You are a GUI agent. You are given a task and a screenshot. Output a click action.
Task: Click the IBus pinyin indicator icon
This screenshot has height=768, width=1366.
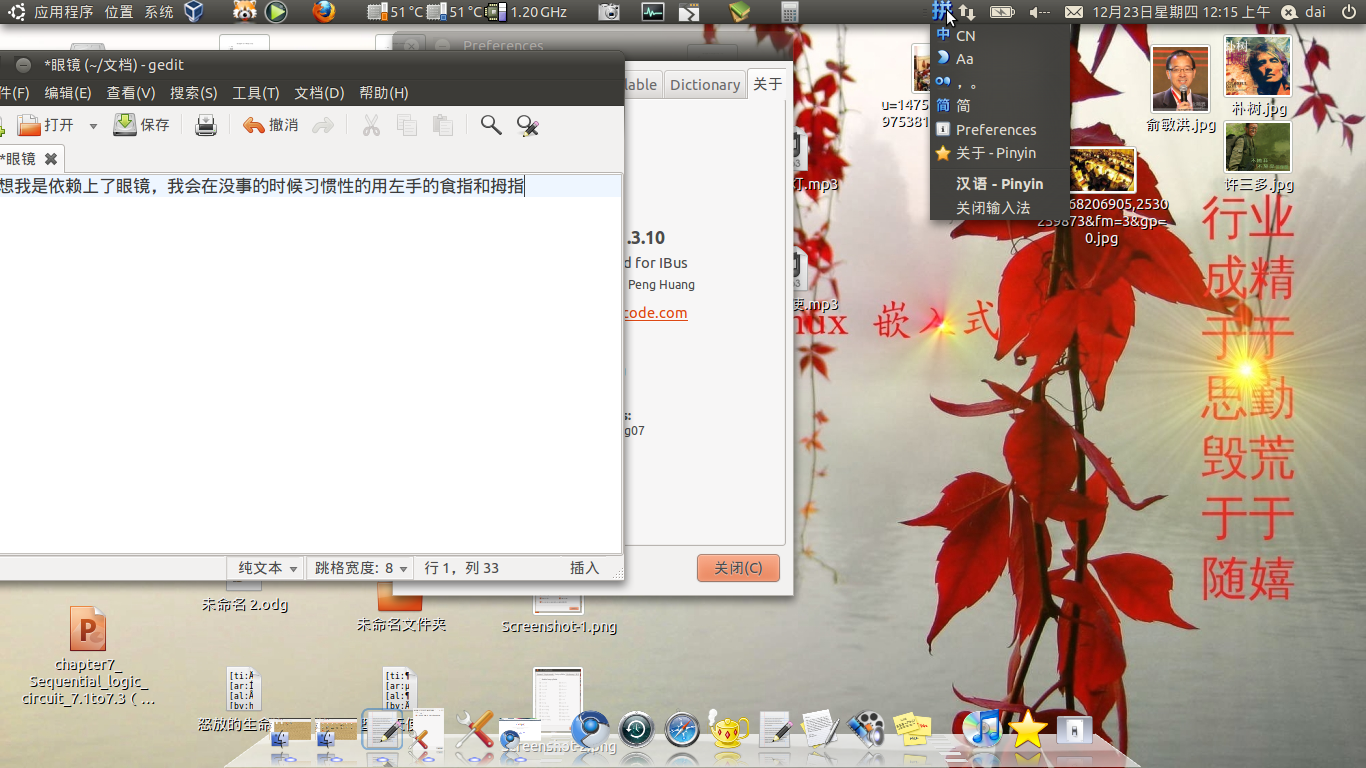point(941,12)
